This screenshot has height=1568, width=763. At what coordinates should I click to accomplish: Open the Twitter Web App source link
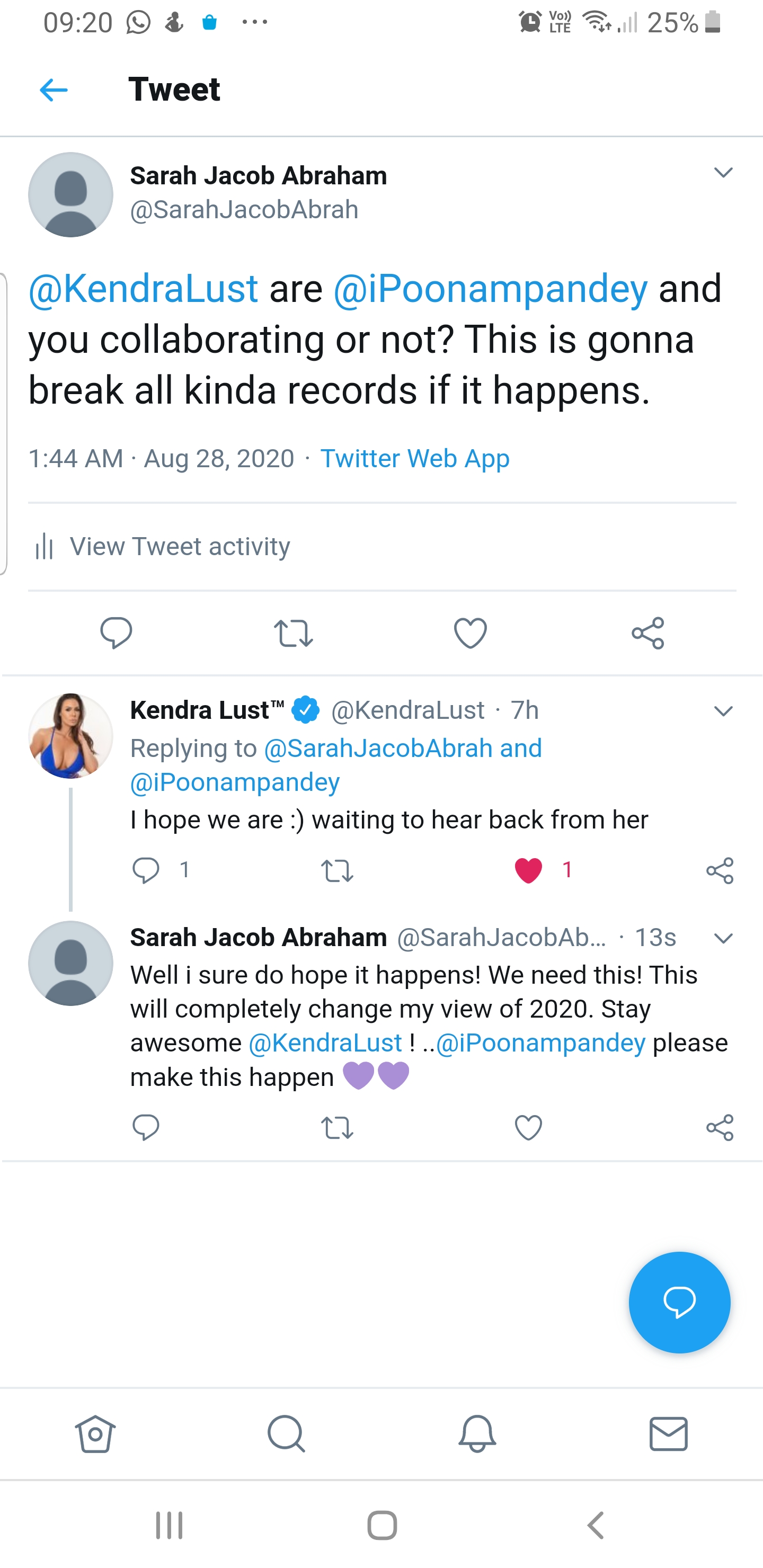pyautogui.click(x=415, y=458)
